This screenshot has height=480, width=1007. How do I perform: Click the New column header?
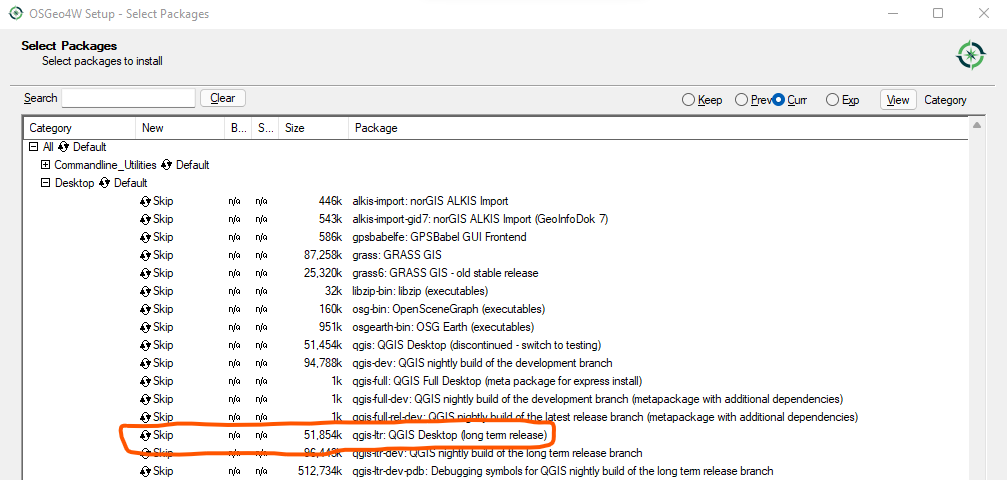180,128
